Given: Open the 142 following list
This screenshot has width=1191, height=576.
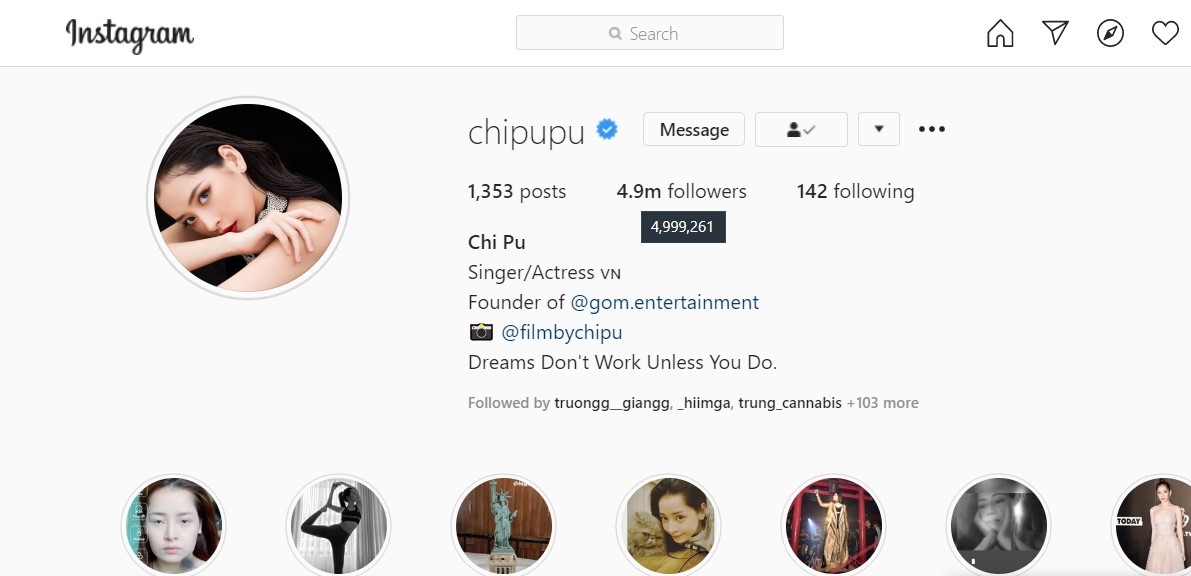Looking at the screenshot, I should (x=855, y=191).
